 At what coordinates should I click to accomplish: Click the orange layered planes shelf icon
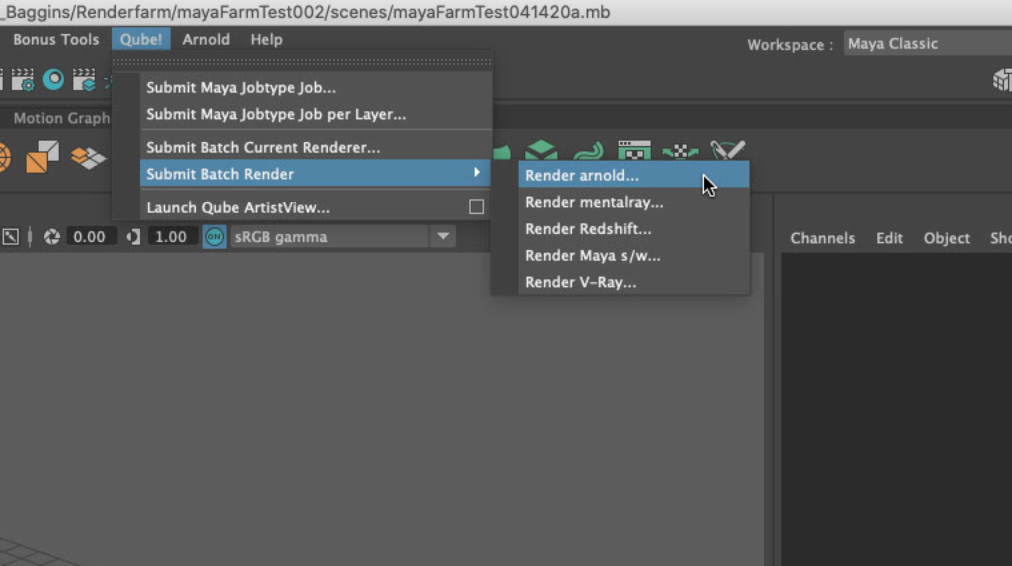[x=88, y=157]
